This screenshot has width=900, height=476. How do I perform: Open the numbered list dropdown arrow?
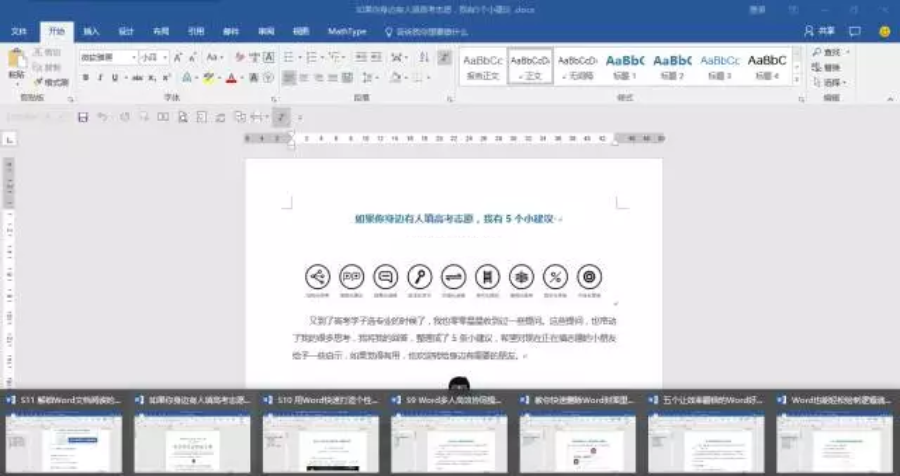coord(322,57)
